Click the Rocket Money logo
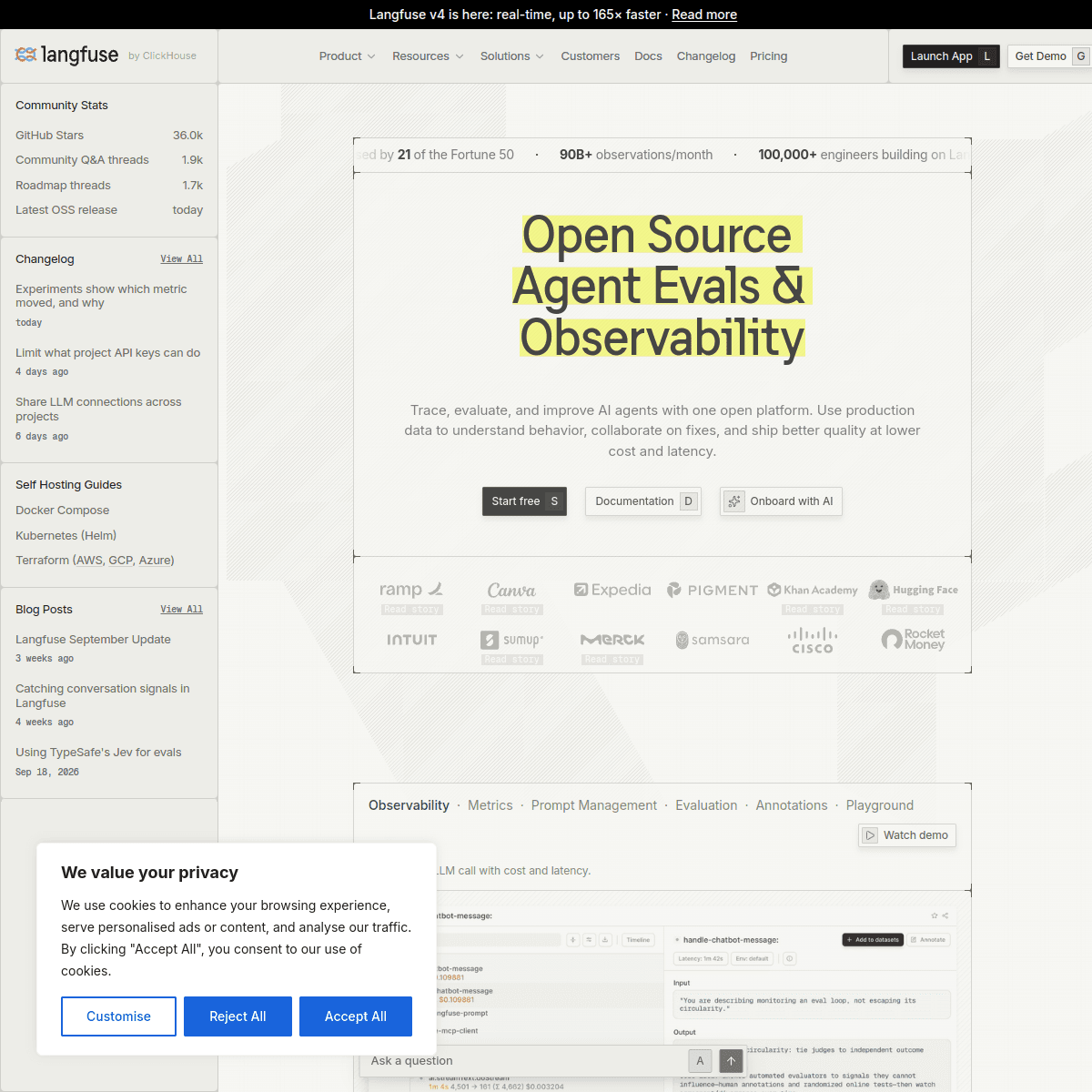Viewport: 1092px width, 1092px height. click(913, 640)
